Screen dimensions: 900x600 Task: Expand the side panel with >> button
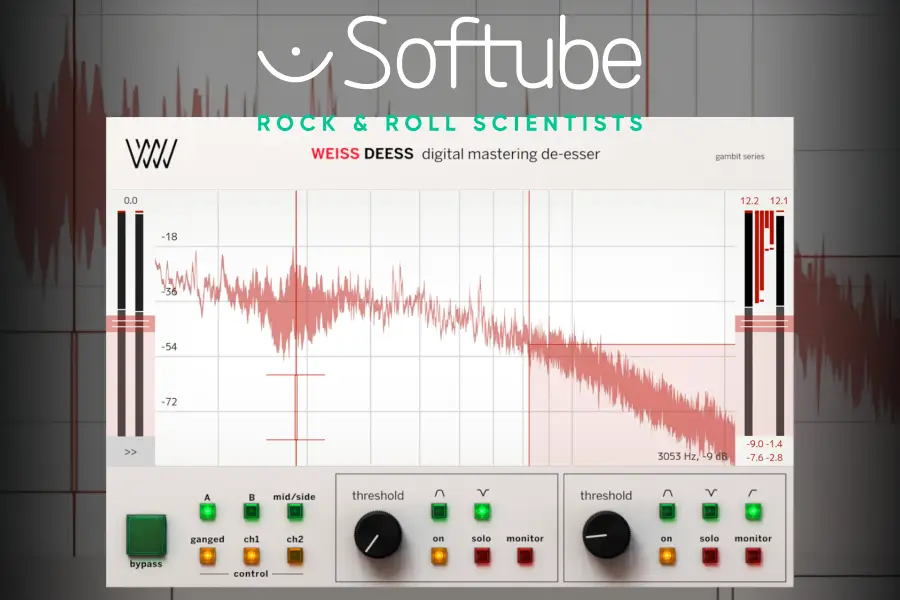pos(130,452)
